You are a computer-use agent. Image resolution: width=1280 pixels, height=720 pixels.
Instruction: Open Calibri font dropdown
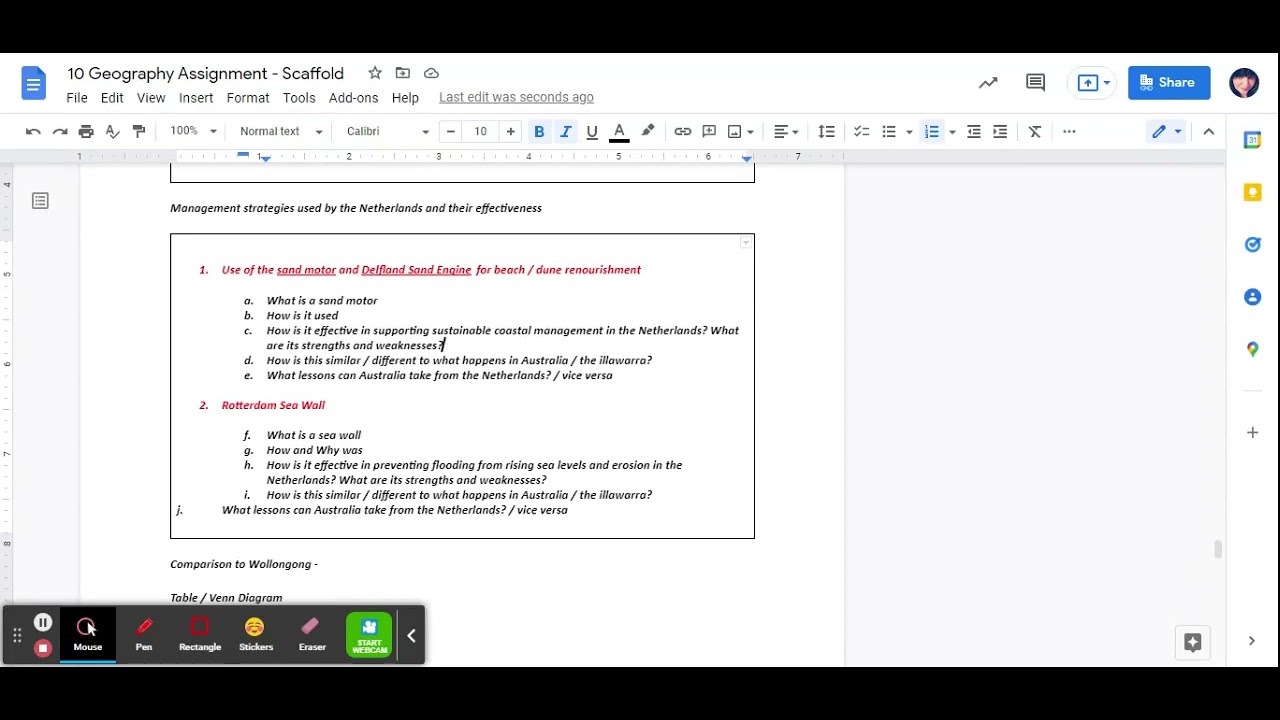387,131
